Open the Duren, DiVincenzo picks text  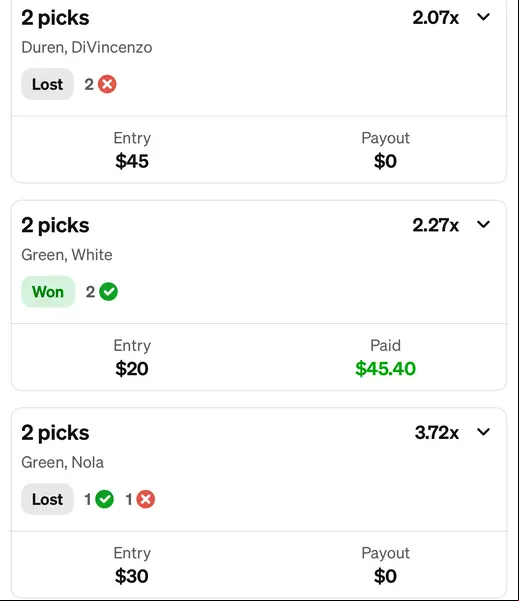[x=87, y=48]
